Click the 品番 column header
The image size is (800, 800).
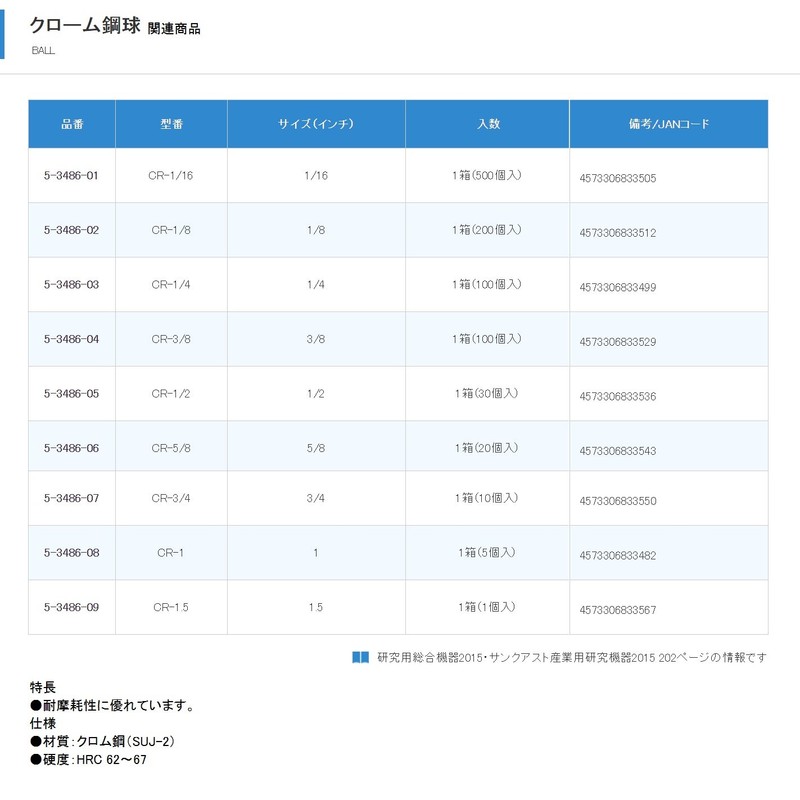tap(72, 125)
